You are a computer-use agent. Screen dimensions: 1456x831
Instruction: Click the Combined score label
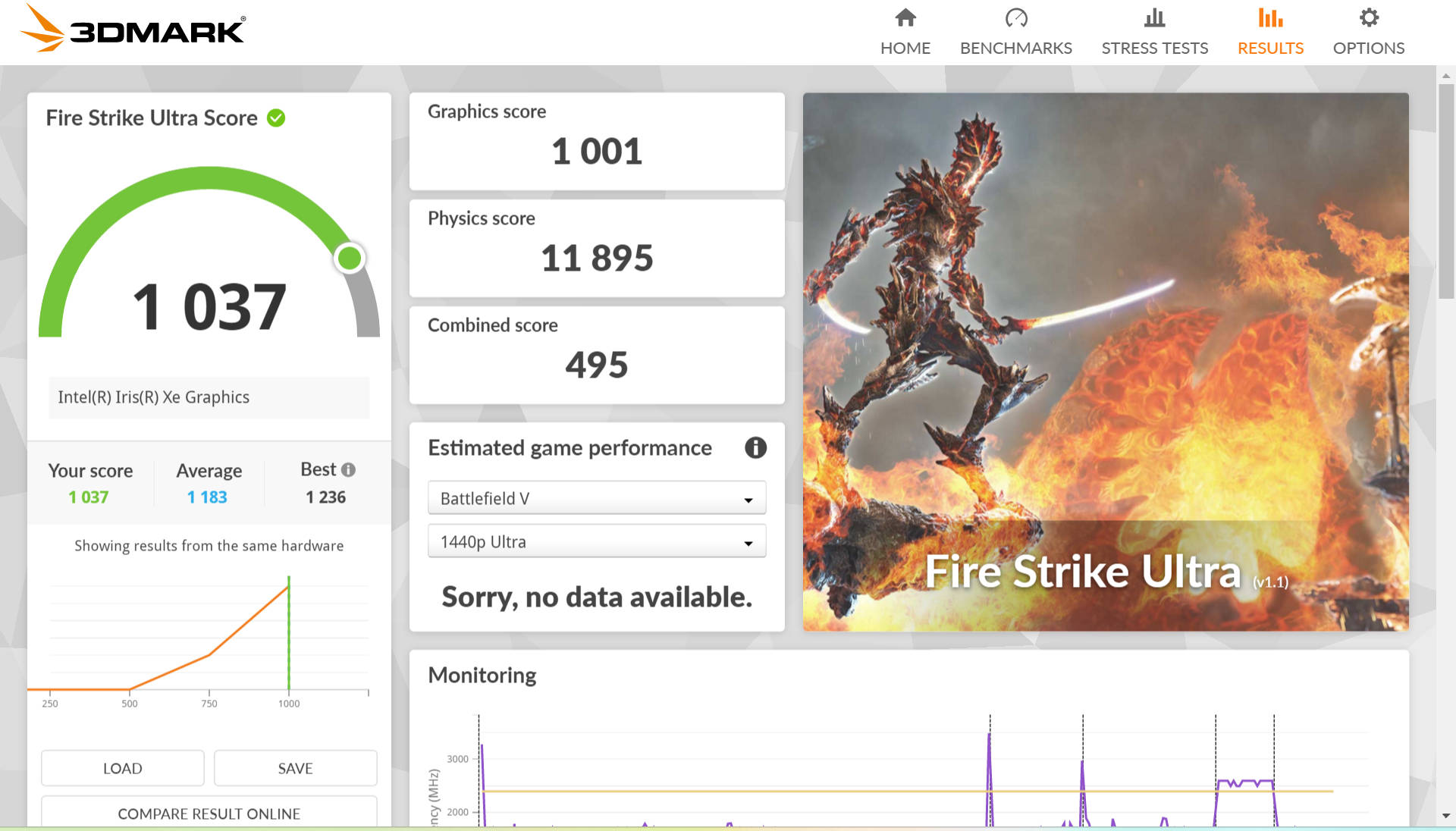click(493, 325)
